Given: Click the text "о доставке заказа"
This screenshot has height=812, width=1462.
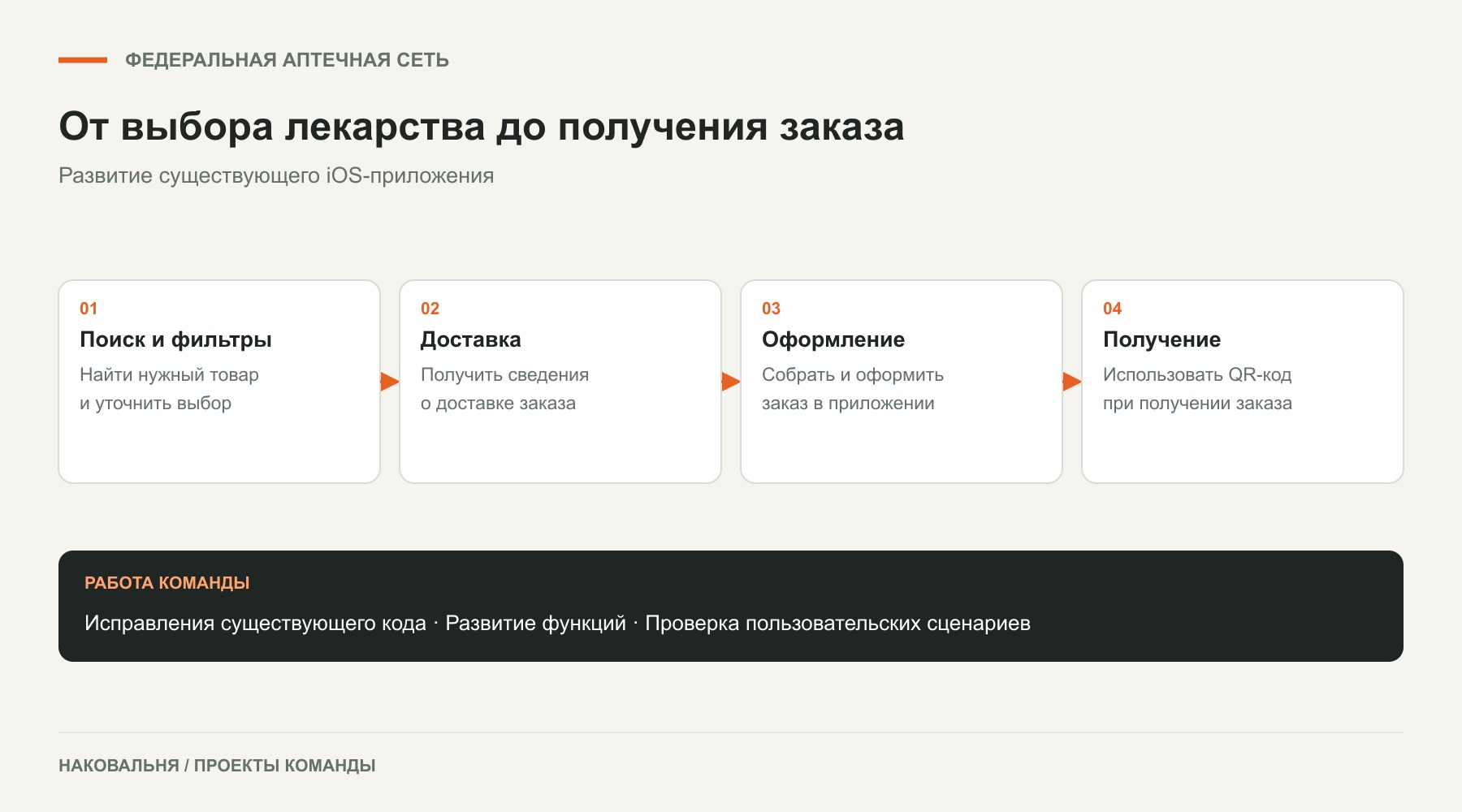Looking at the screenshot, I should [x=498, y=404].
